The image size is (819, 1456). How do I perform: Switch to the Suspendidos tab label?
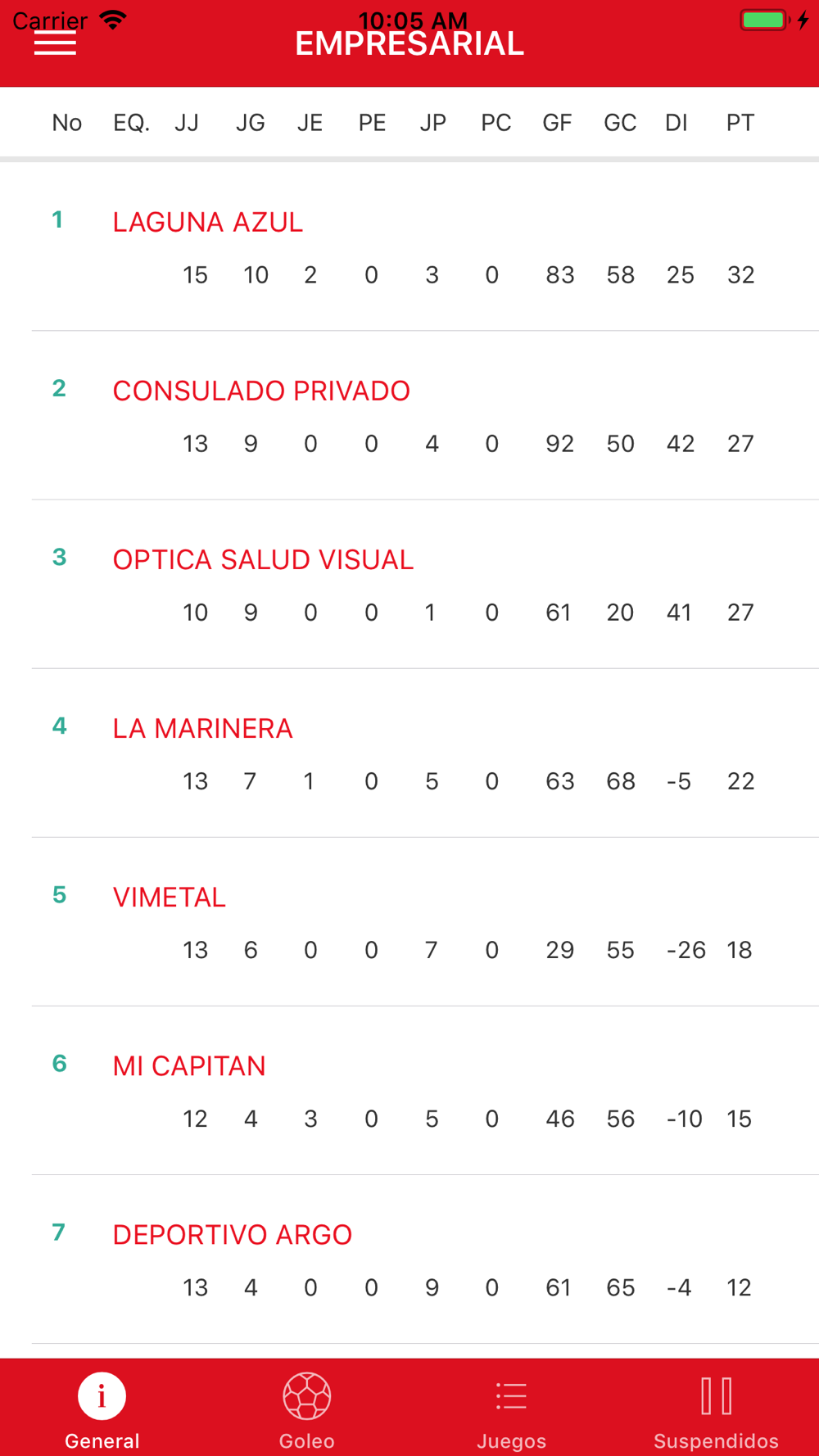(716, 1440)
